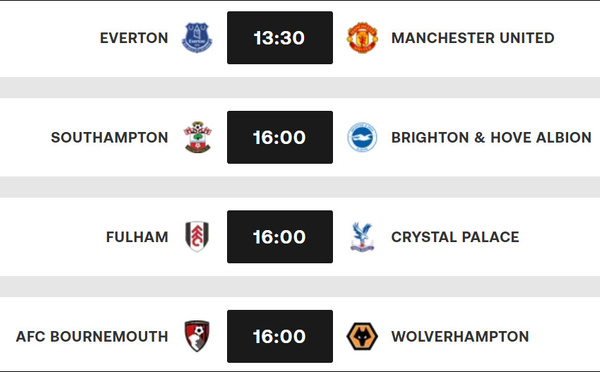600x372 pixels.
Task: Open the FULHAM team name
Action: click(x=137, y=237)
